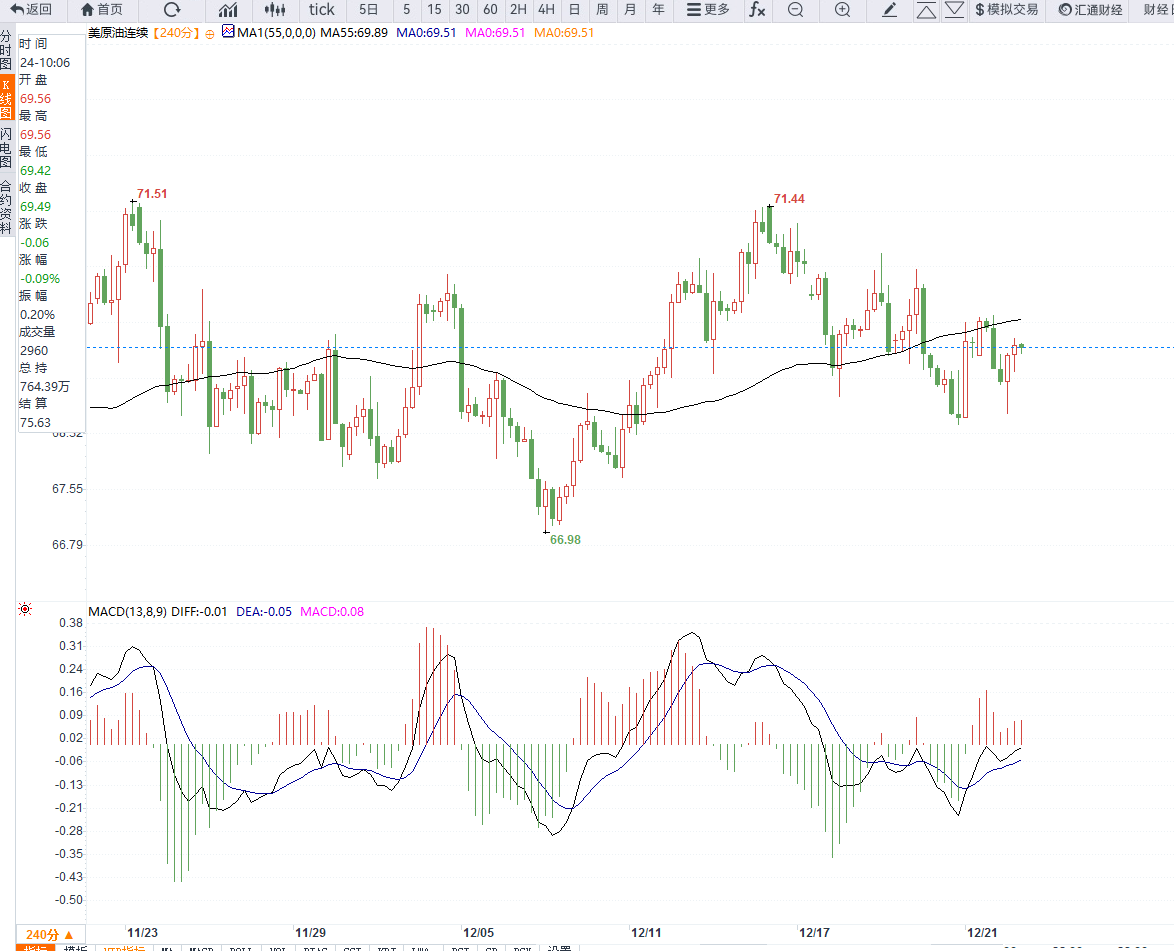Click the 总持 764.39万 value
This screenshot has height=951, width=1174.
44,387
